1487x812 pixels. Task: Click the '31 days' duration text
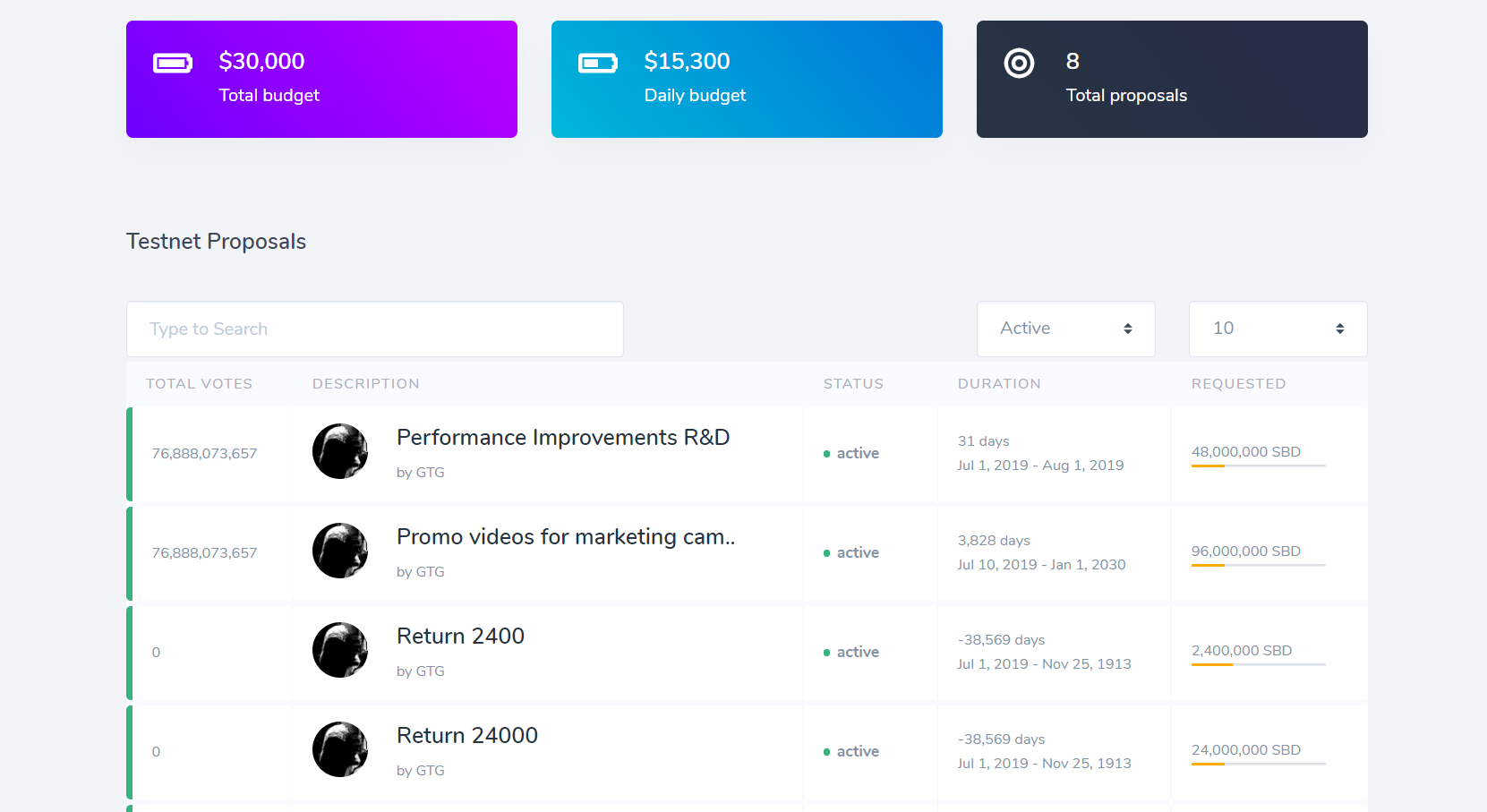984,440
